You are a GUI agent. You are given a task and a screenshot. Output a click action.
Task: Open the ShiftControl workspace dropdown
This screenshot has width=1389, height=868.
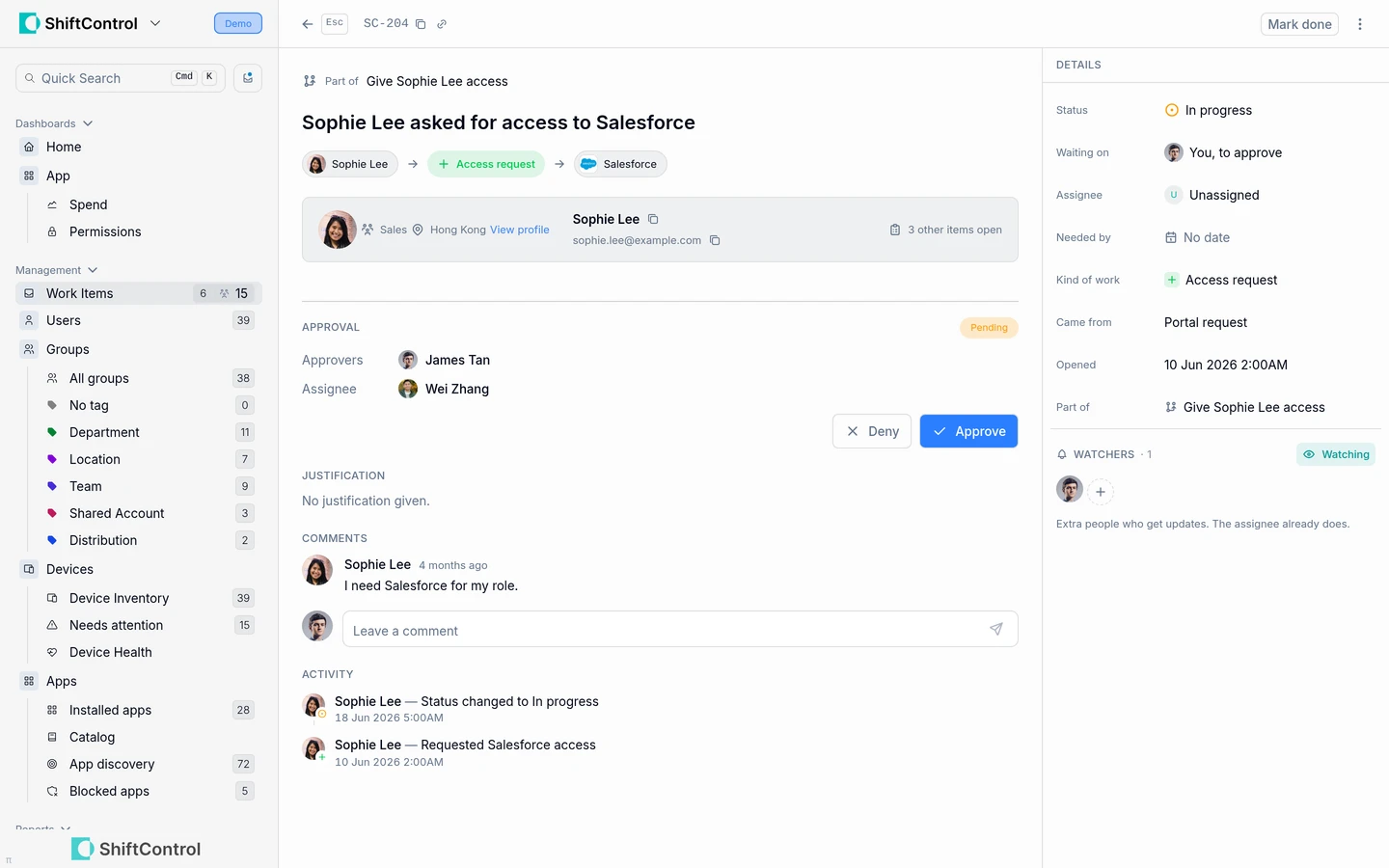pos(155,23)
